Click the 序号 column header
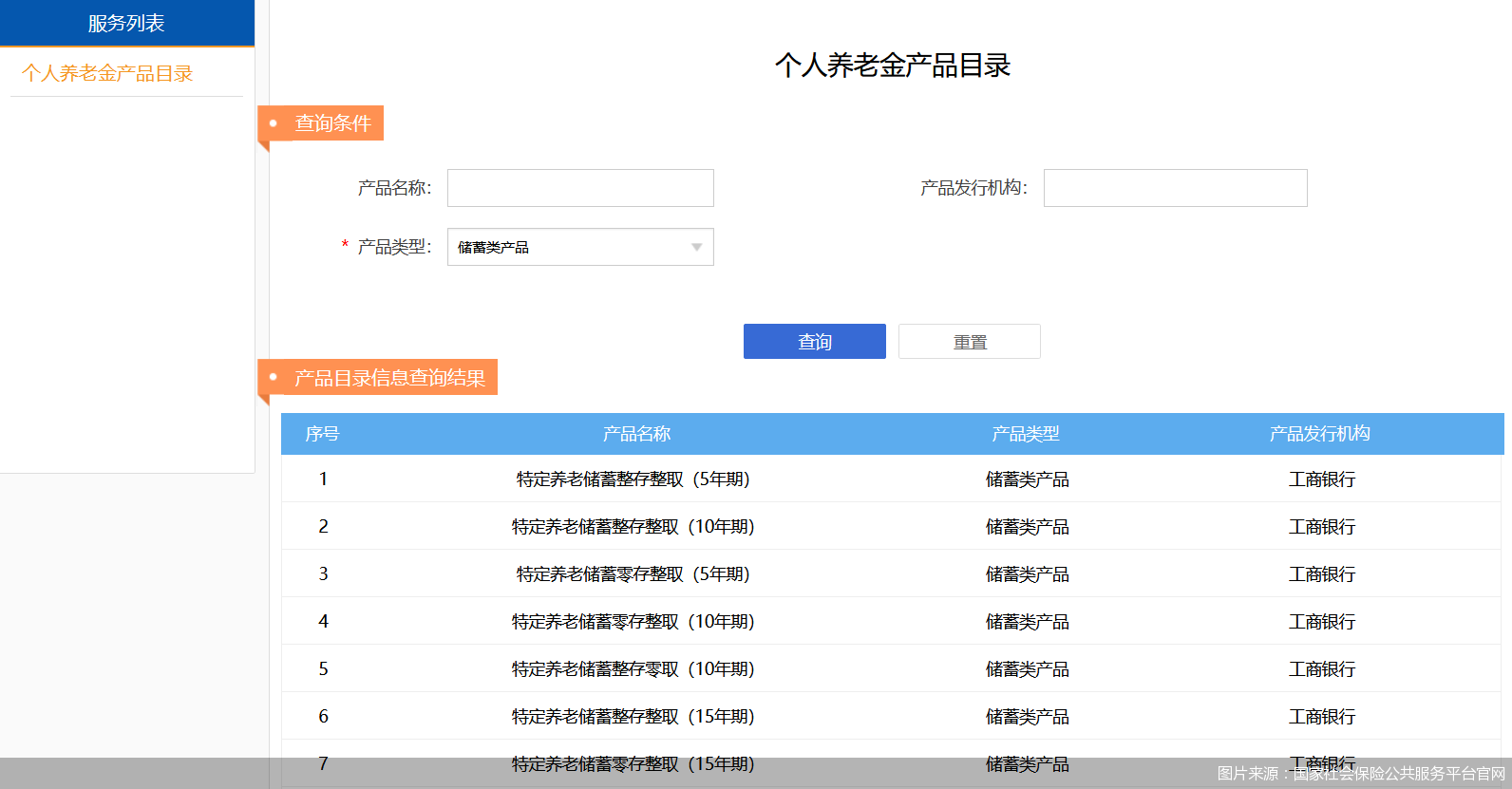 pyautogui.click(x=322, y=434)
